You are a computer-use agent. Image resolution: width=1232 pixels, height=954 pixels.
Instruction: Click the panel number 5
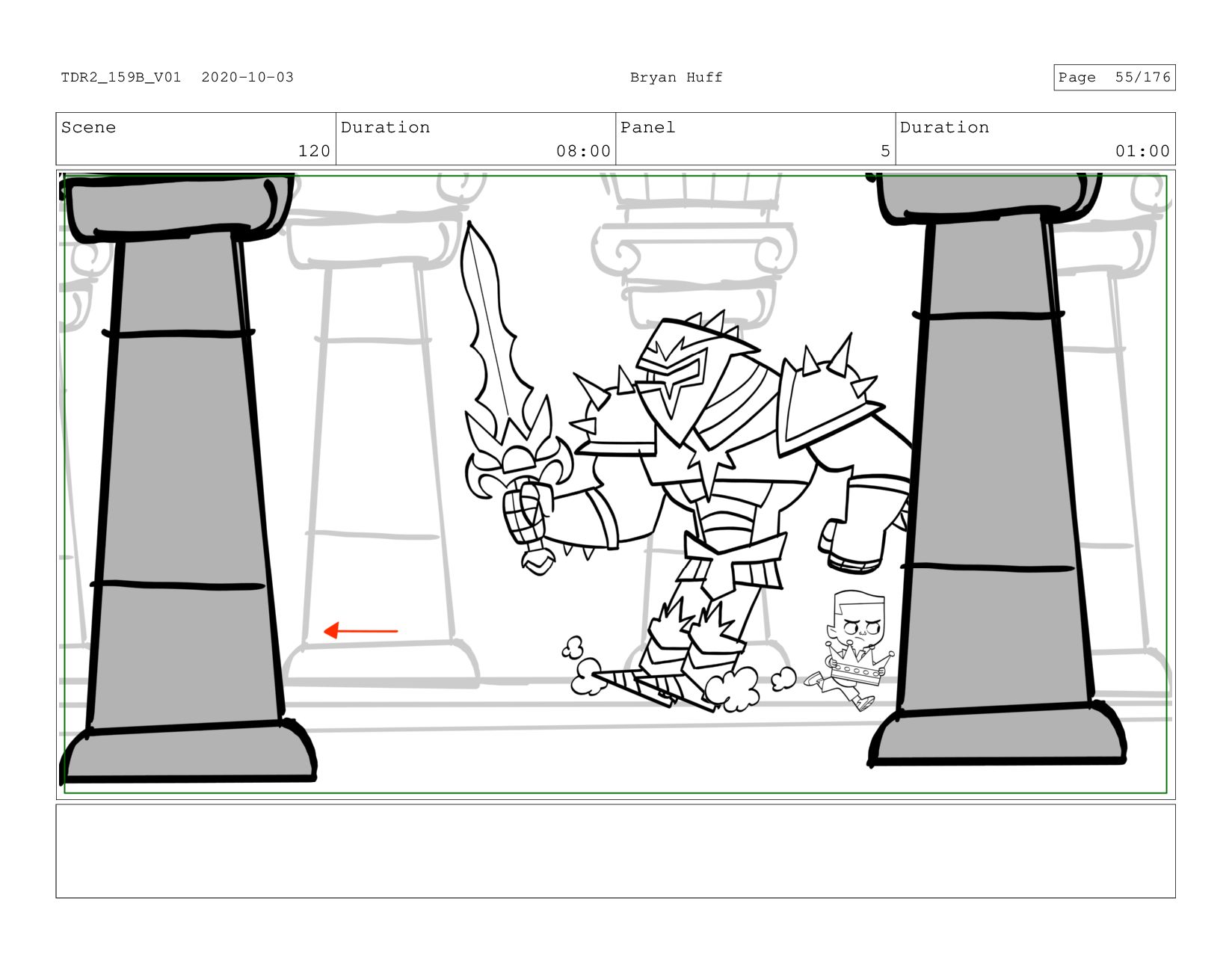(885, 151)
